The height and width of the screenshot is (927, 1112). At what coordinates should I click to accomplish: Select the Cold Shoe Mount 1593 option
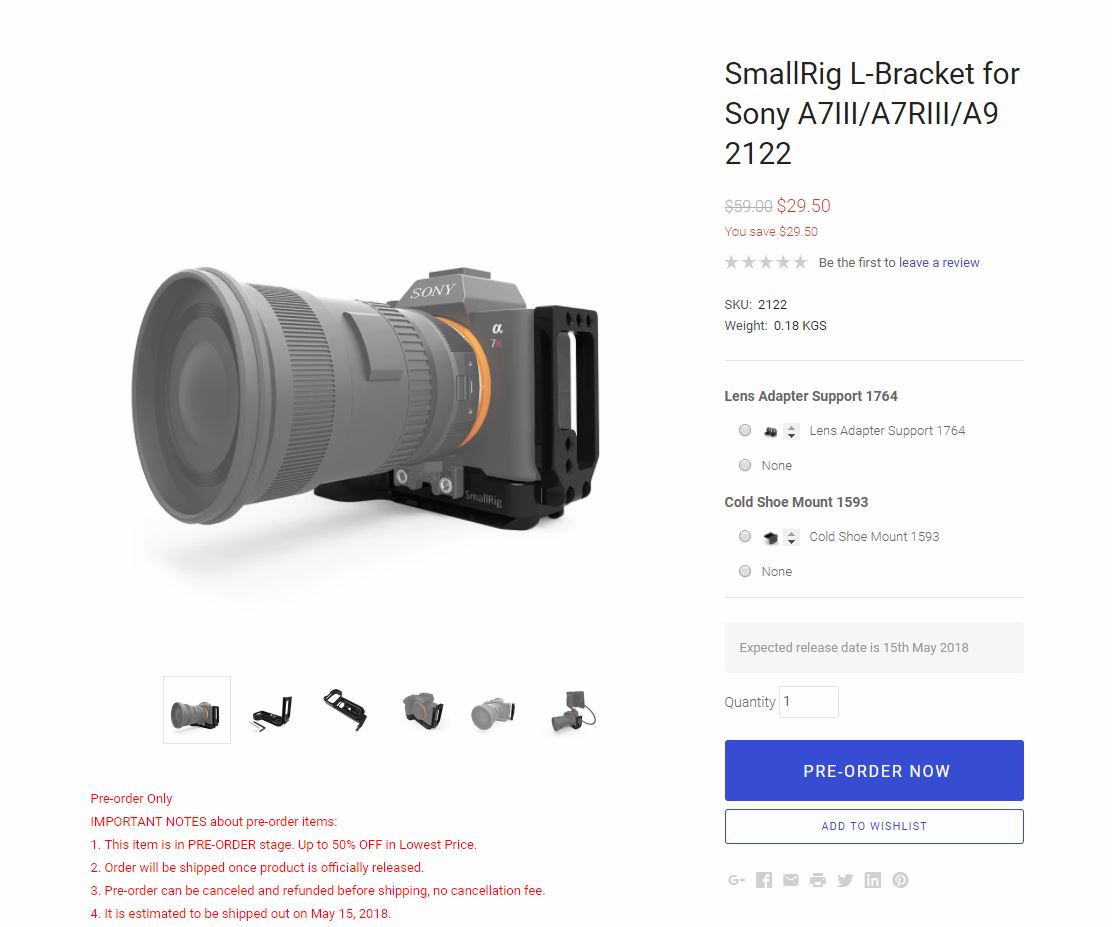click(x=745, y=536)
